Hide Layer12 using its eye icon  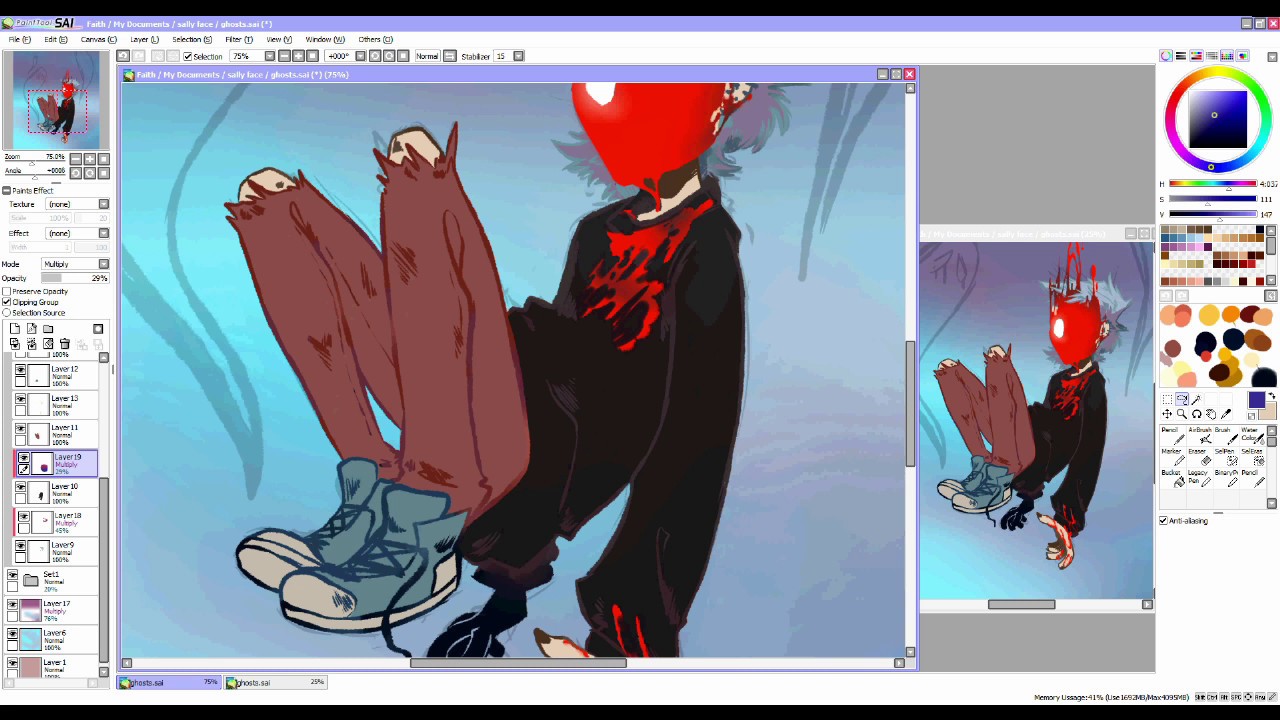[x=20, y=370]
